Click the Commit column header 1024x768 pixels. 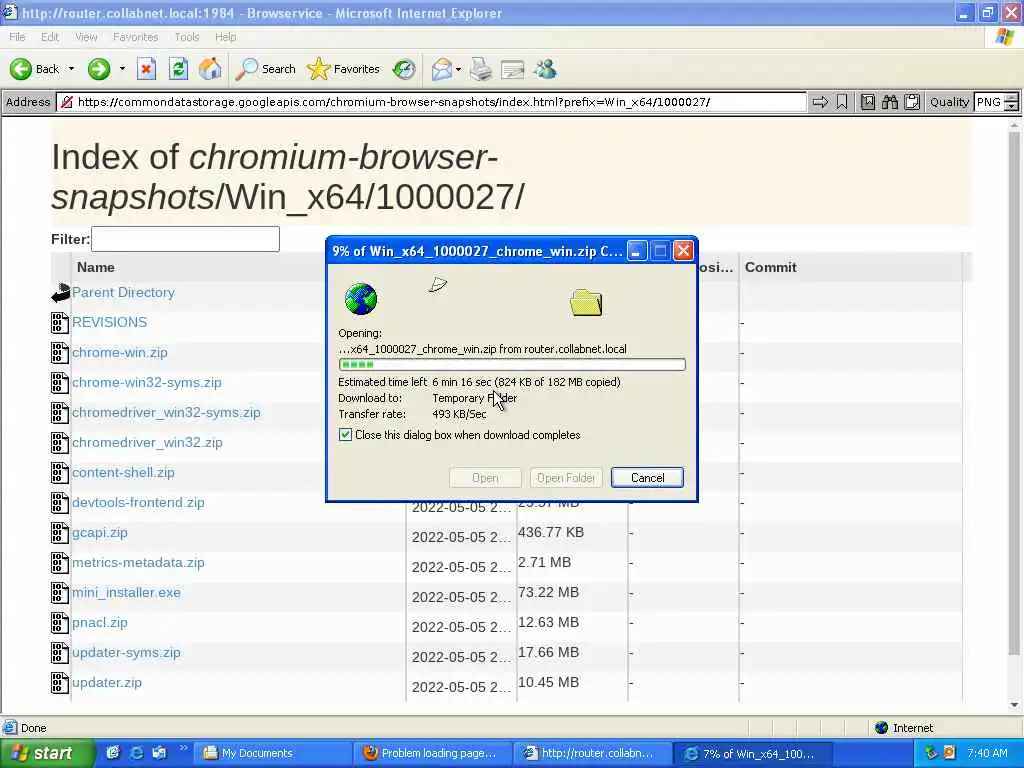point(771,267)
